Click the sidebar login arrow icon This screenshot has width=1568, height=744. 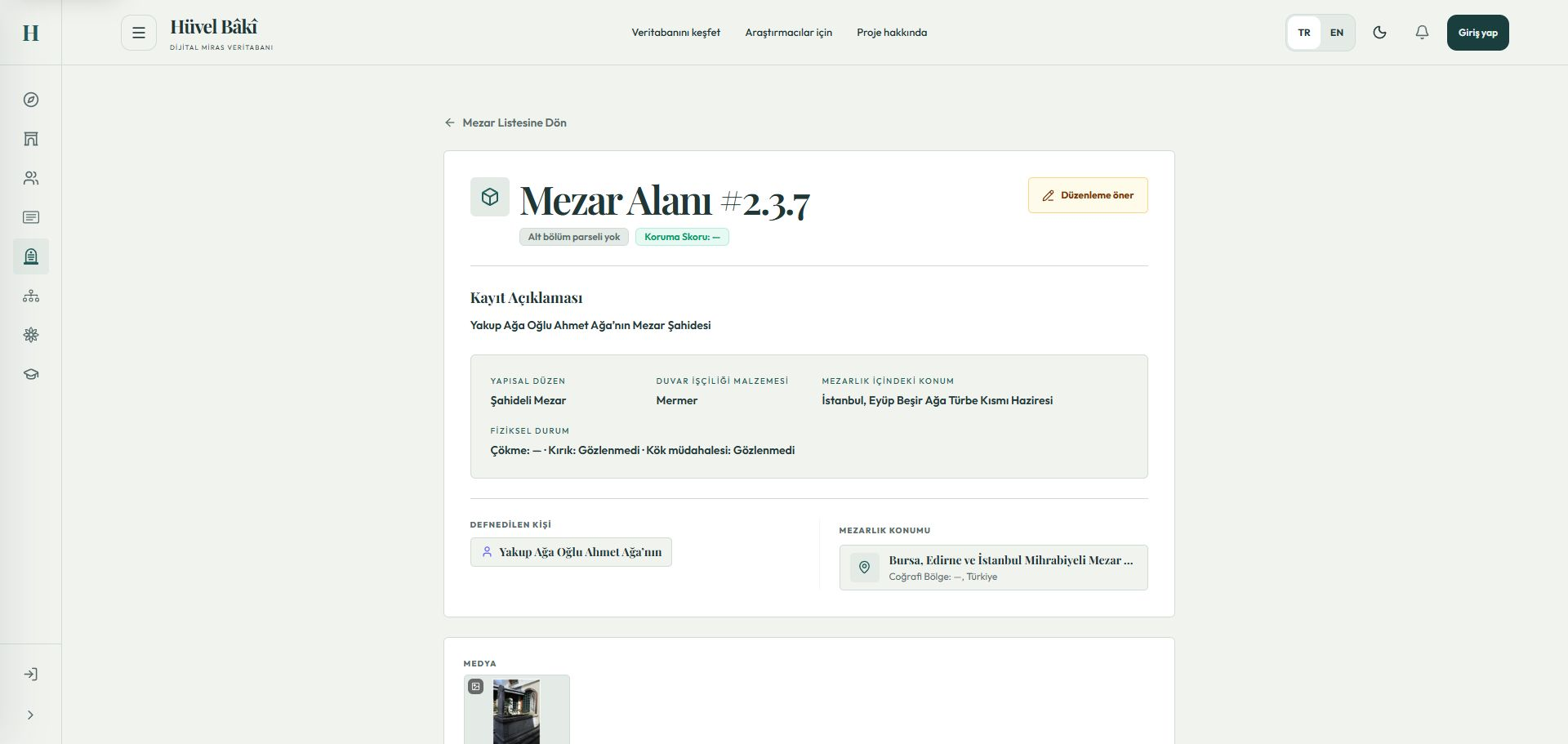(x=31, y=675)
